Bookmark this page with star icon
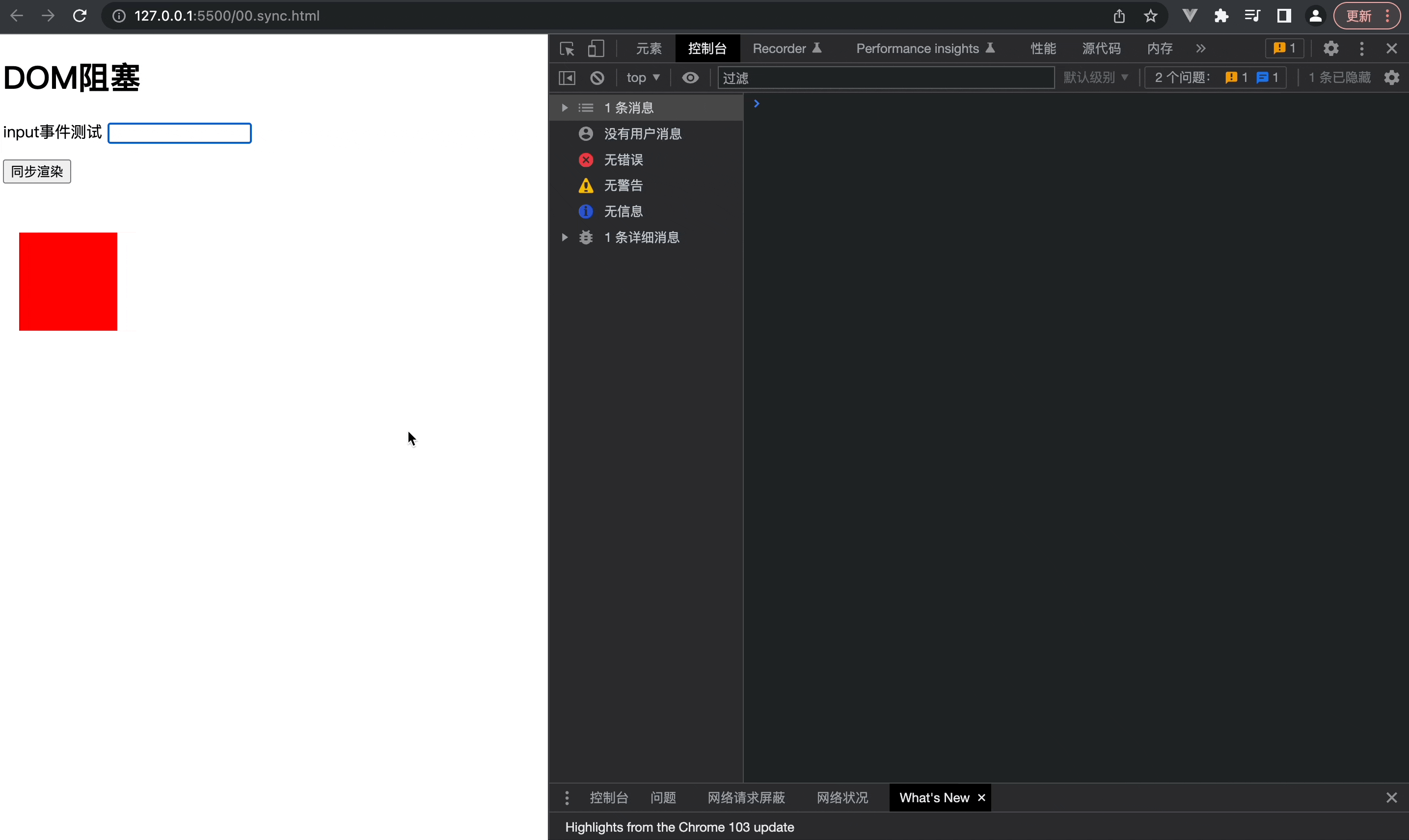Image resolution: width=1409 pixels, height=840 pixels. pyautogui.click(x=1150, y=16)
